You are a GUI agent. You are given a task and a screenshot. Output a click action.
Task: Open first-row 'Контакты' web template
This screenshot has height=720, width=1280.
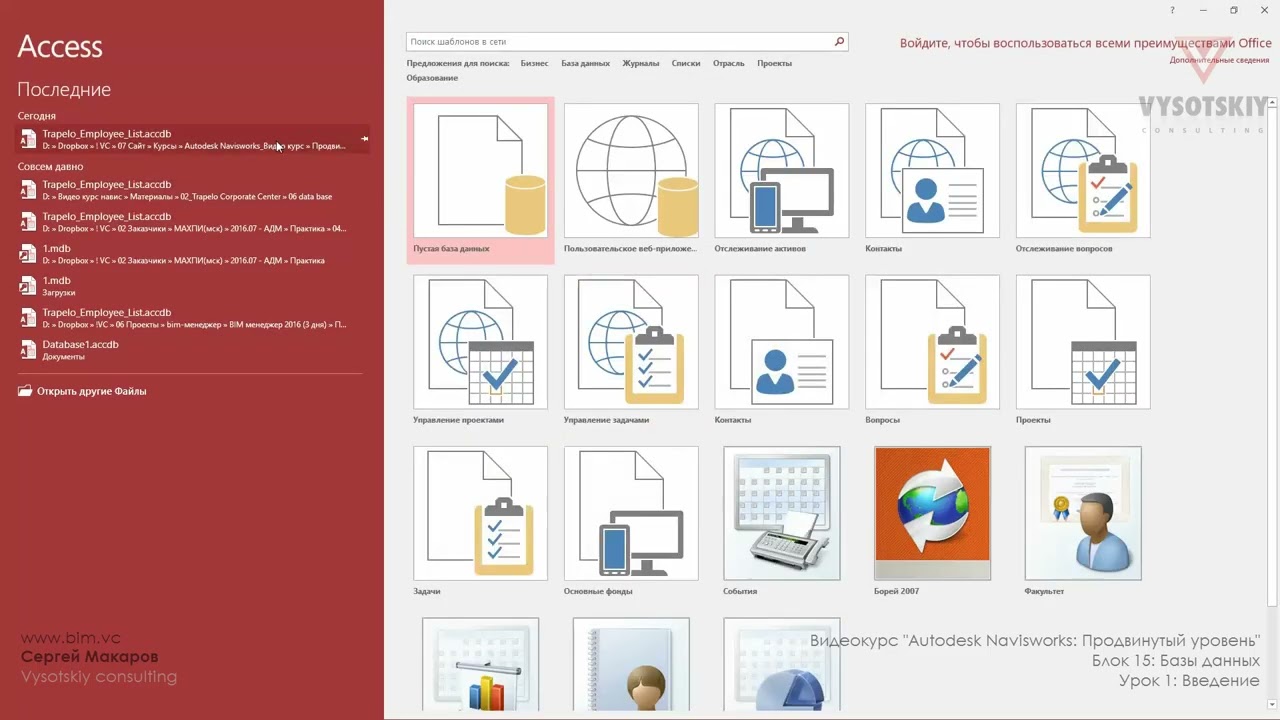click(x=932, y=180)
